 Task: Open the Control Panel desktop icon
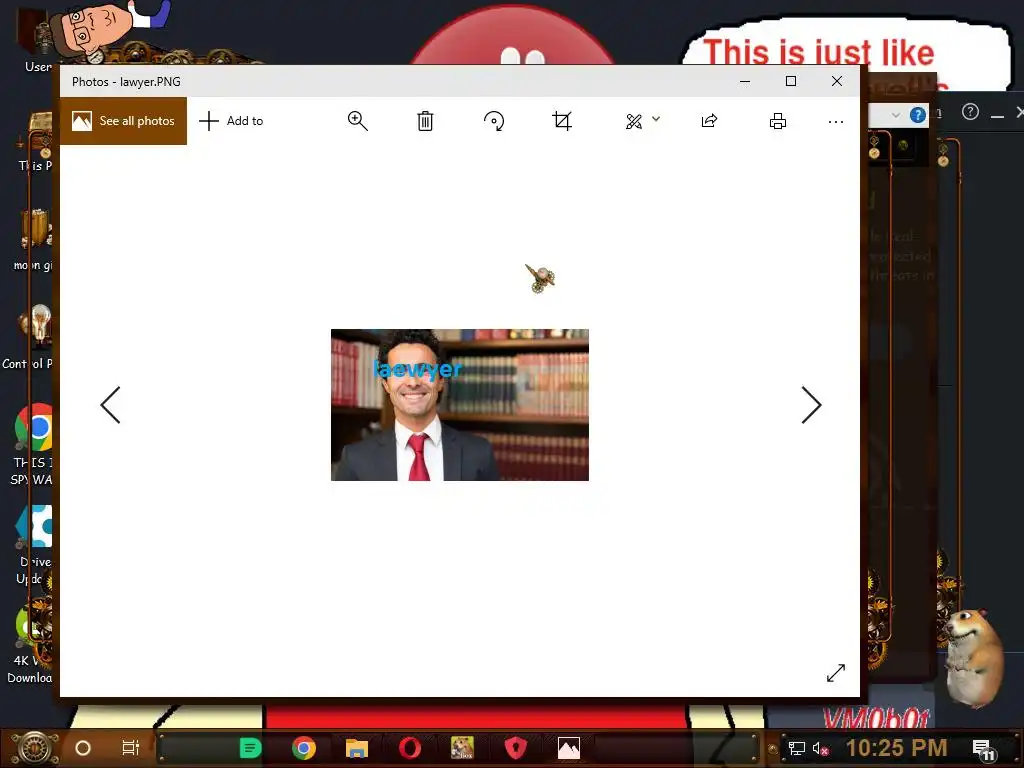click(29, 336)
